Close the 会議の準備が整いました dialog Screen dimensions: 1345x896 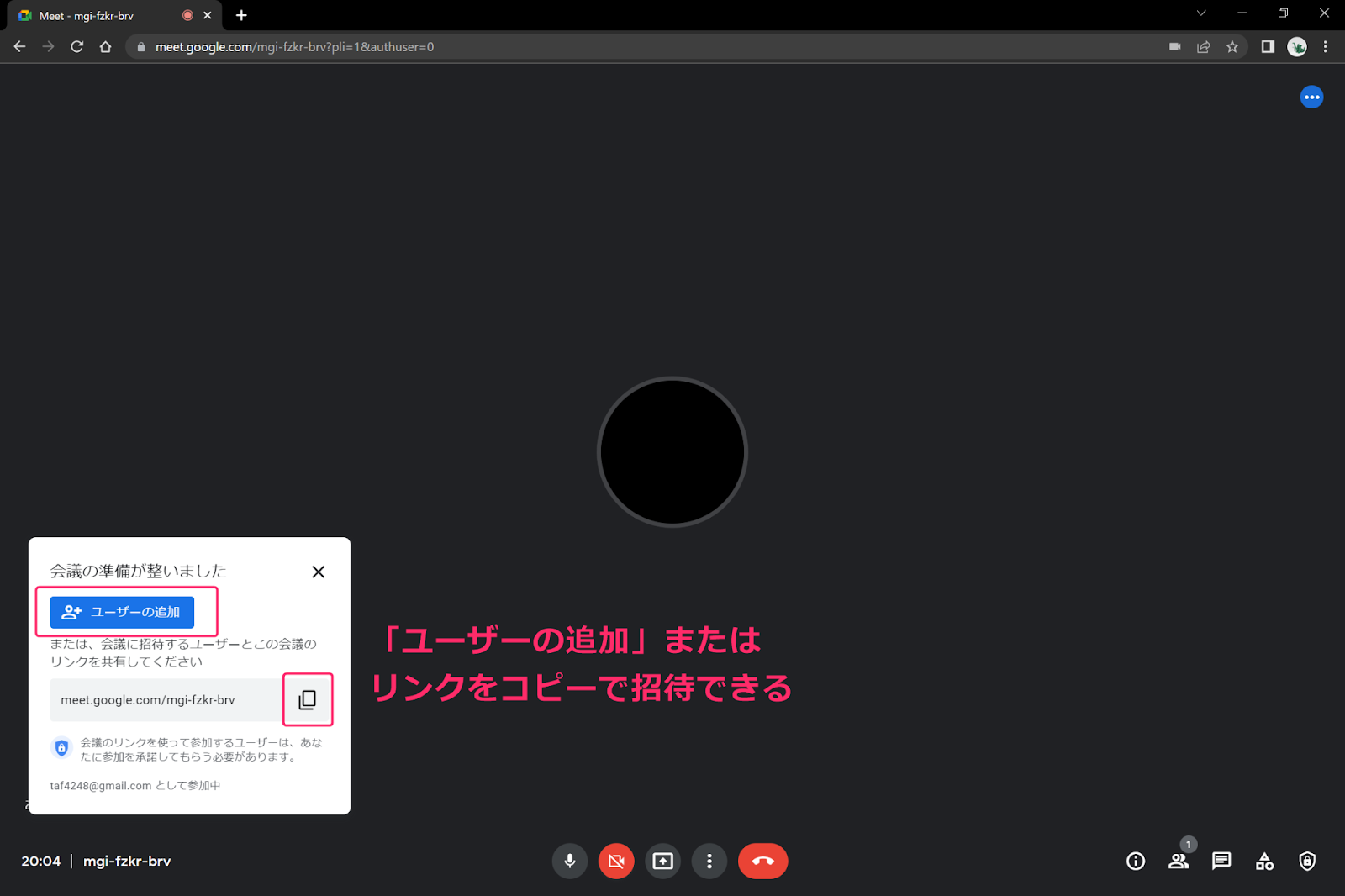[318, 572]
